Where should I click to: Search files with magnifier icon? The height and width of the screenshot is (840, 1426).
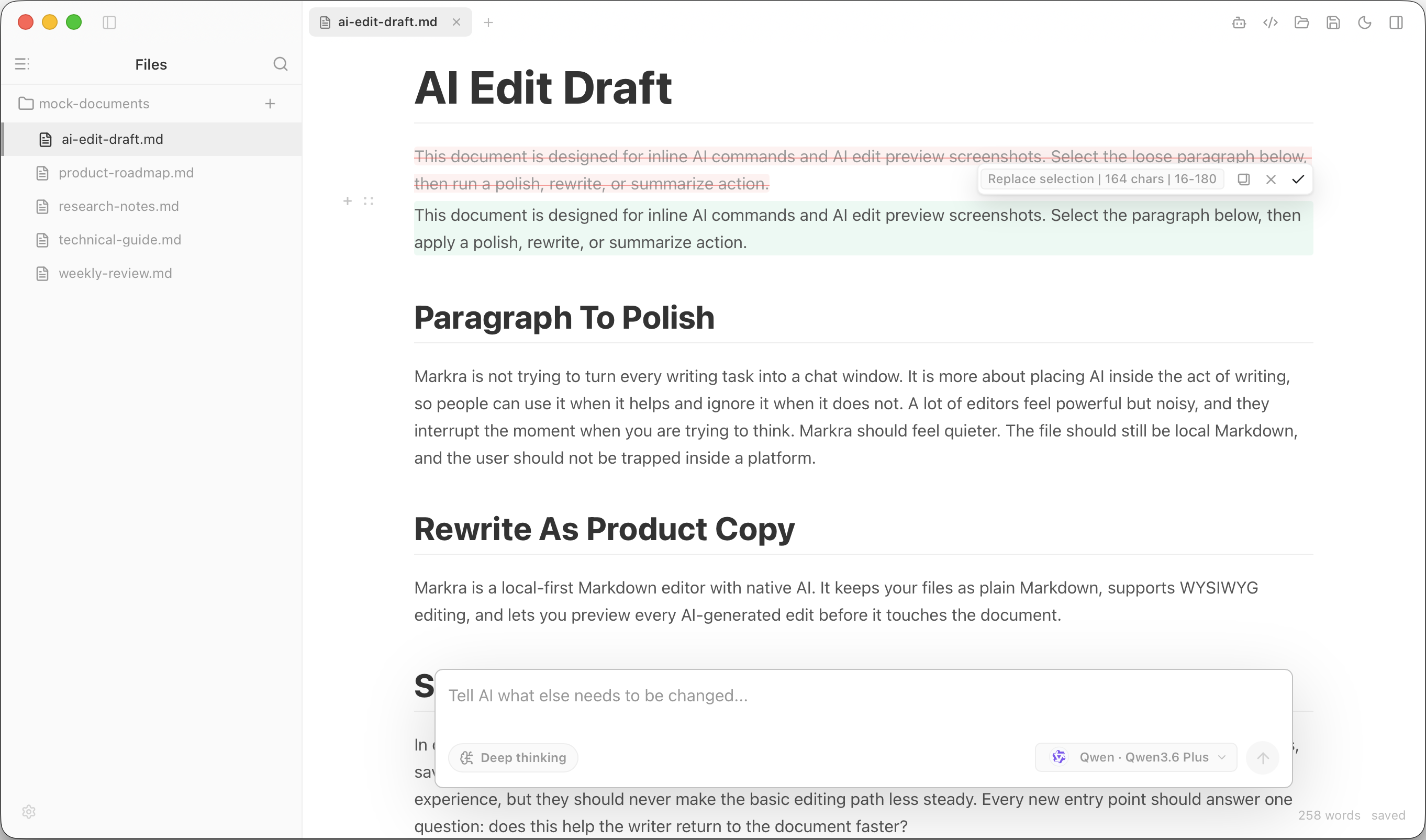pos(280,64)
